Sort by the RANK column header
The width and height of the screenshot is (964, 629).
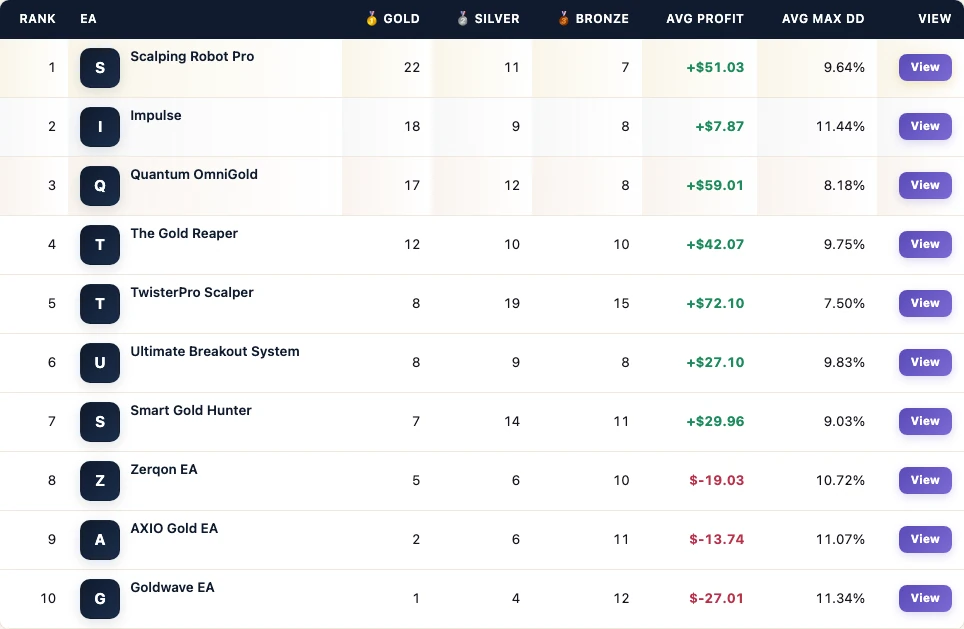point(38,19)
